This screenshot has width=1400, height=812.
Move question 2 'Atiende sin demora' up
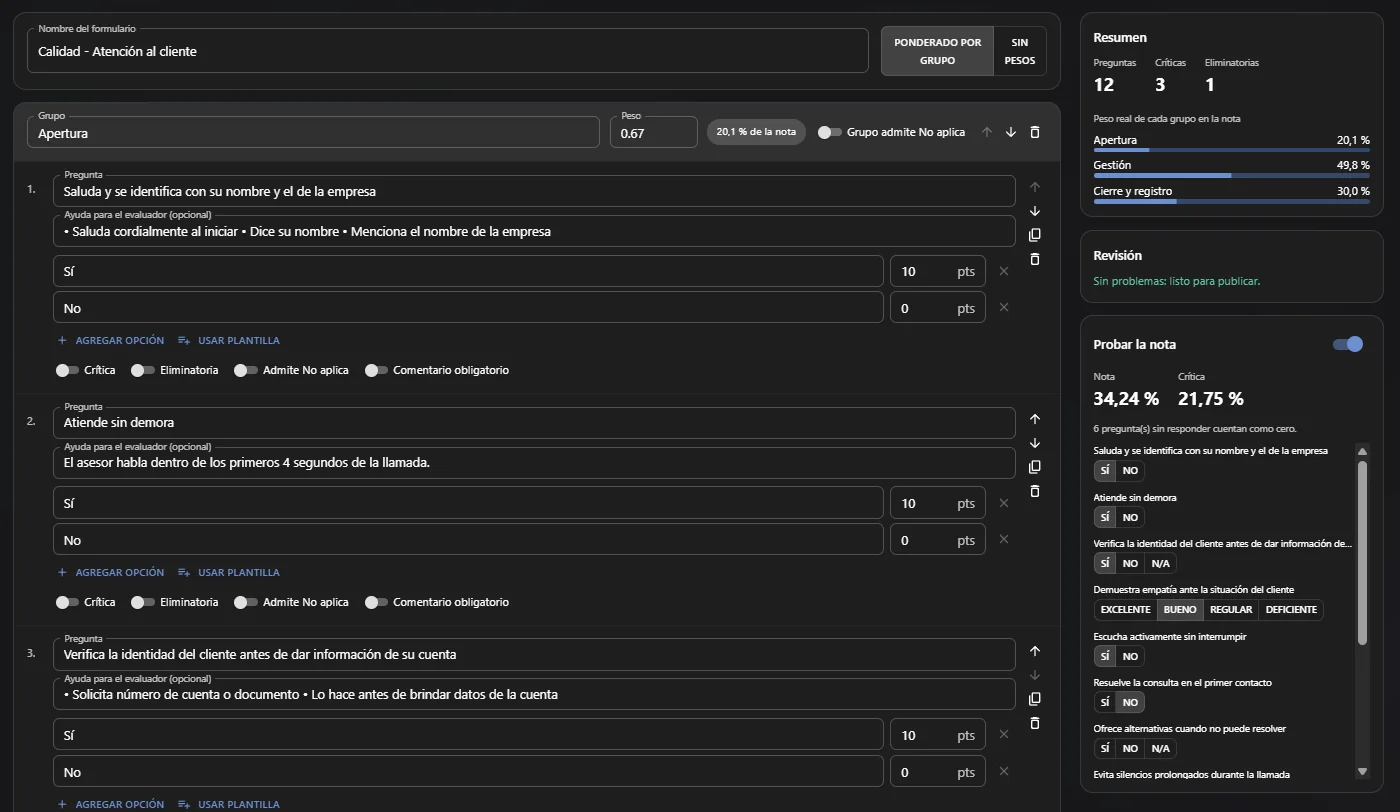(x=1035, y=419)
